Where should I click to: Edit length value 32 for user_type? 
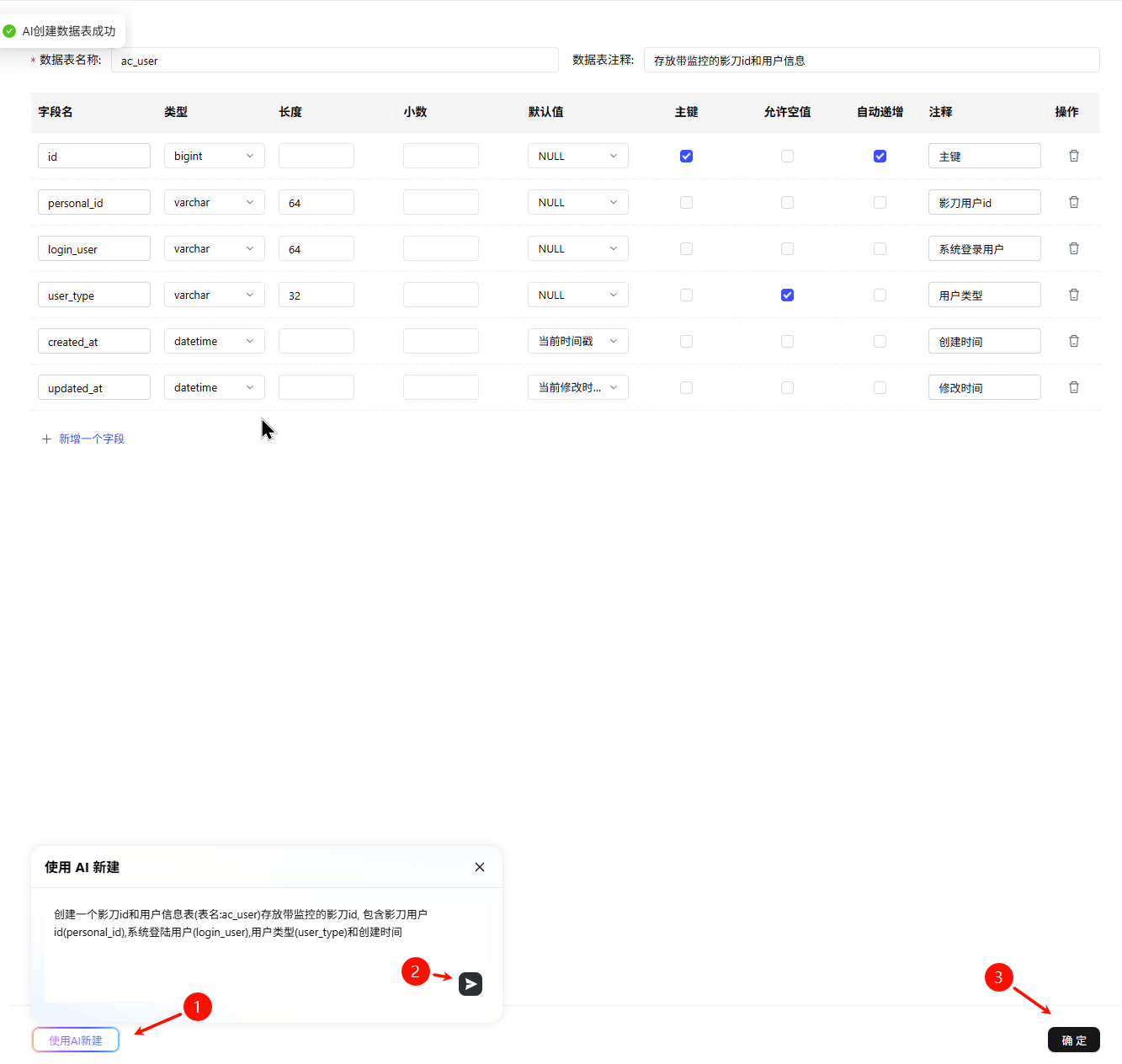click(x=316, y=295)
